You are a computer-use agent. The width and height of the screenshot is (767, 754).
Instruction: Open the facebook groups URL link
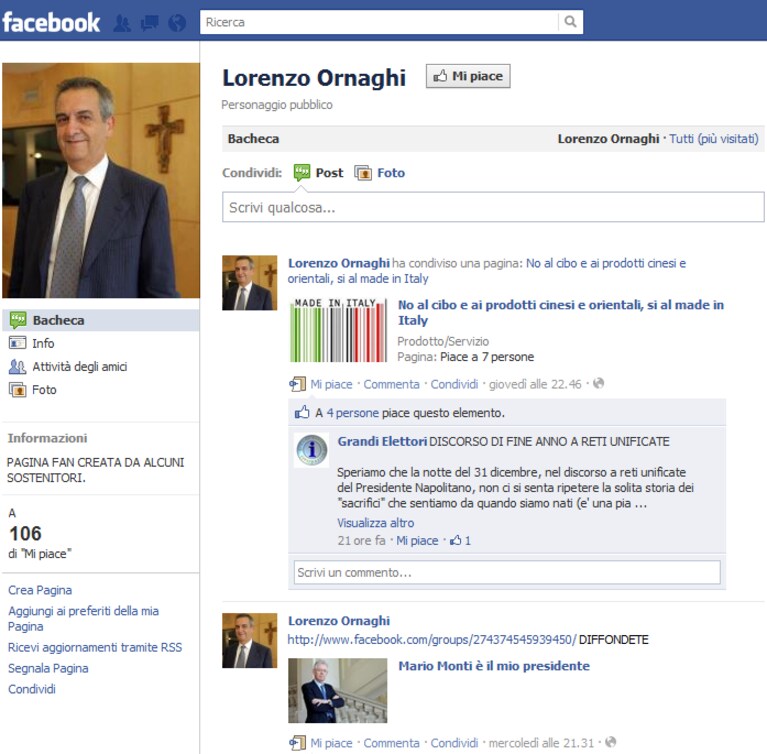432,640
